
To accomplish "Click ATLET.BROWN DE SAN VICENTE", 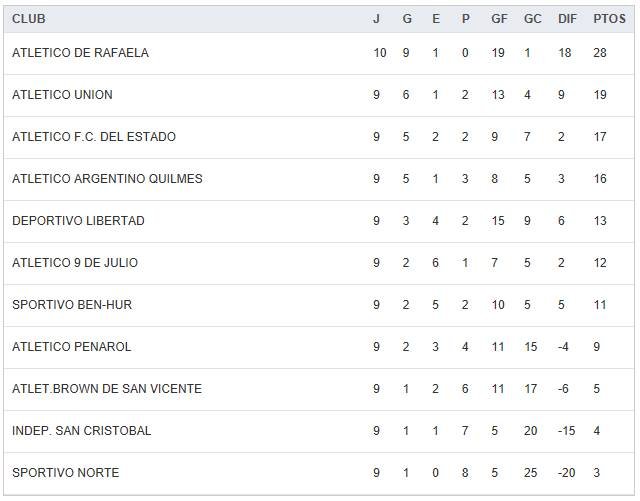I will [107, 389].
